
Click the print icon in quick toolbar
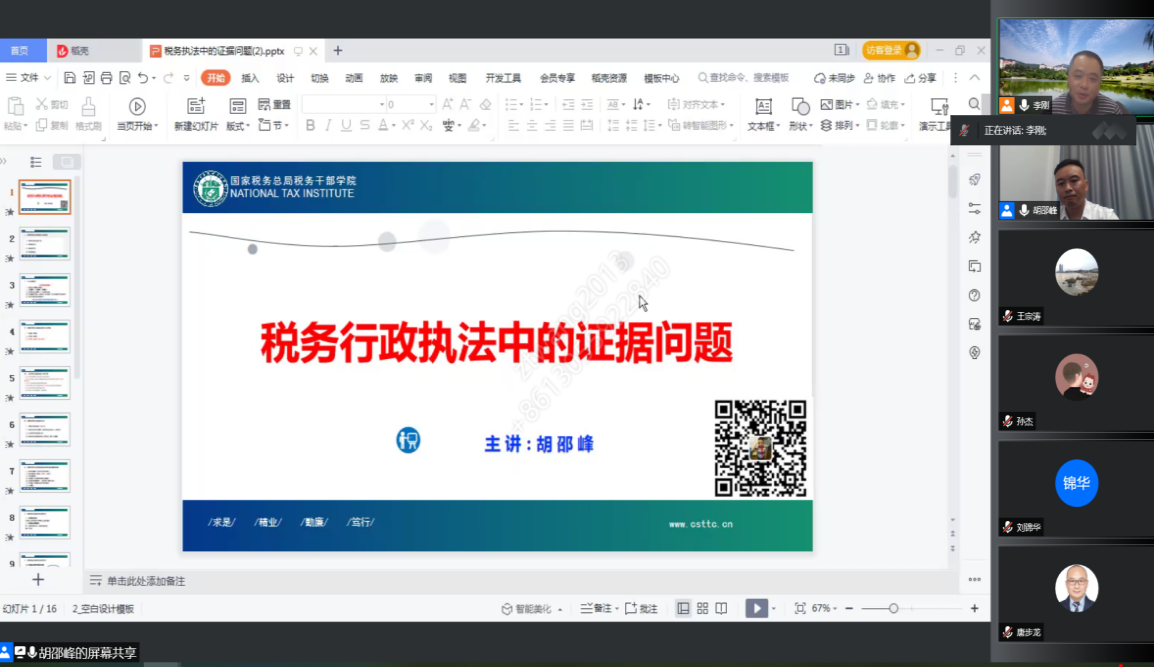(106, 78)
